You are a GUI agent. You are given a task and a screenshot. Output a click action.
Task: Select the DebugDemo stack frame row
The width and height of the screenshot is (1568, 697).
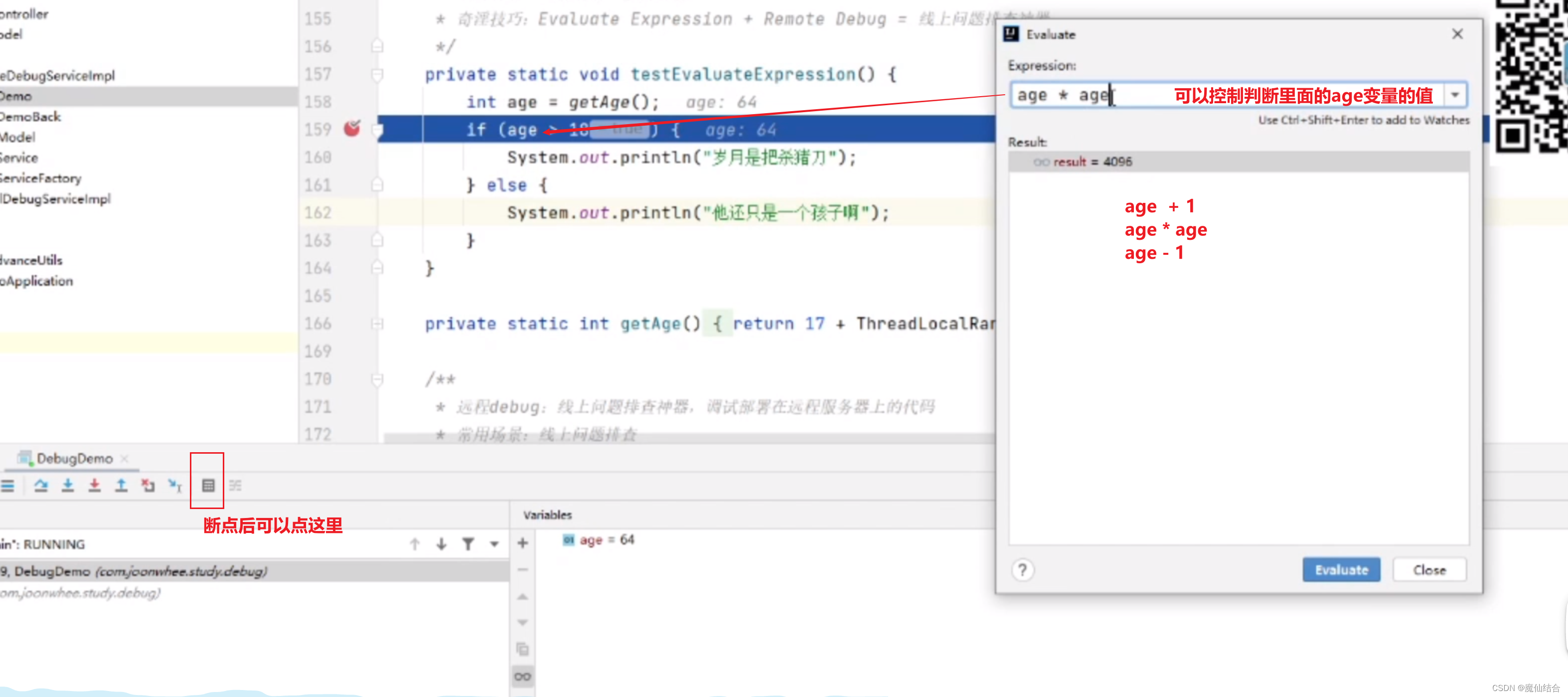coord(254,571)
